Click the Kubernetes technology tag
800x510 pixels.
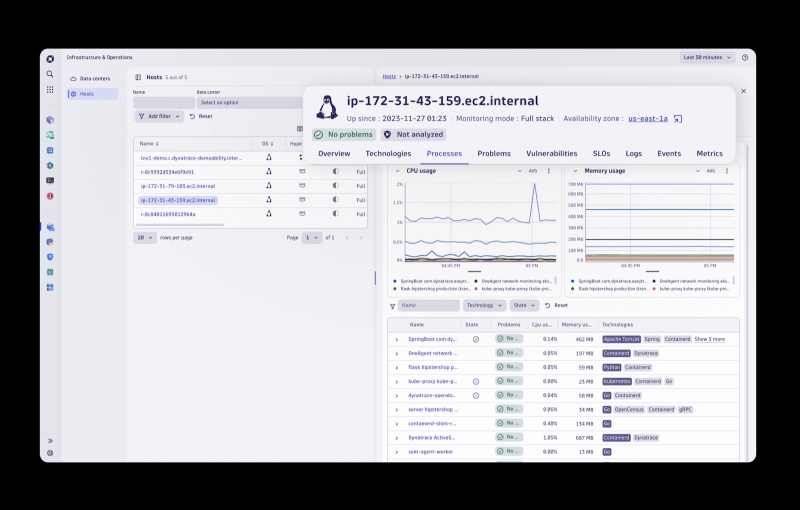click(617, 381)
